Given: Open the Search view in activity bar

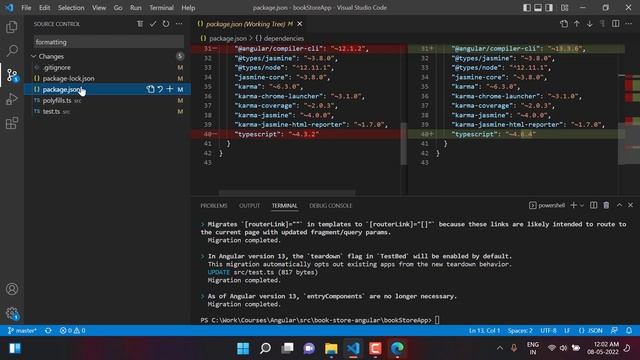Looking at the screenshot, I should pyautogui.click(x=12, y=51).
